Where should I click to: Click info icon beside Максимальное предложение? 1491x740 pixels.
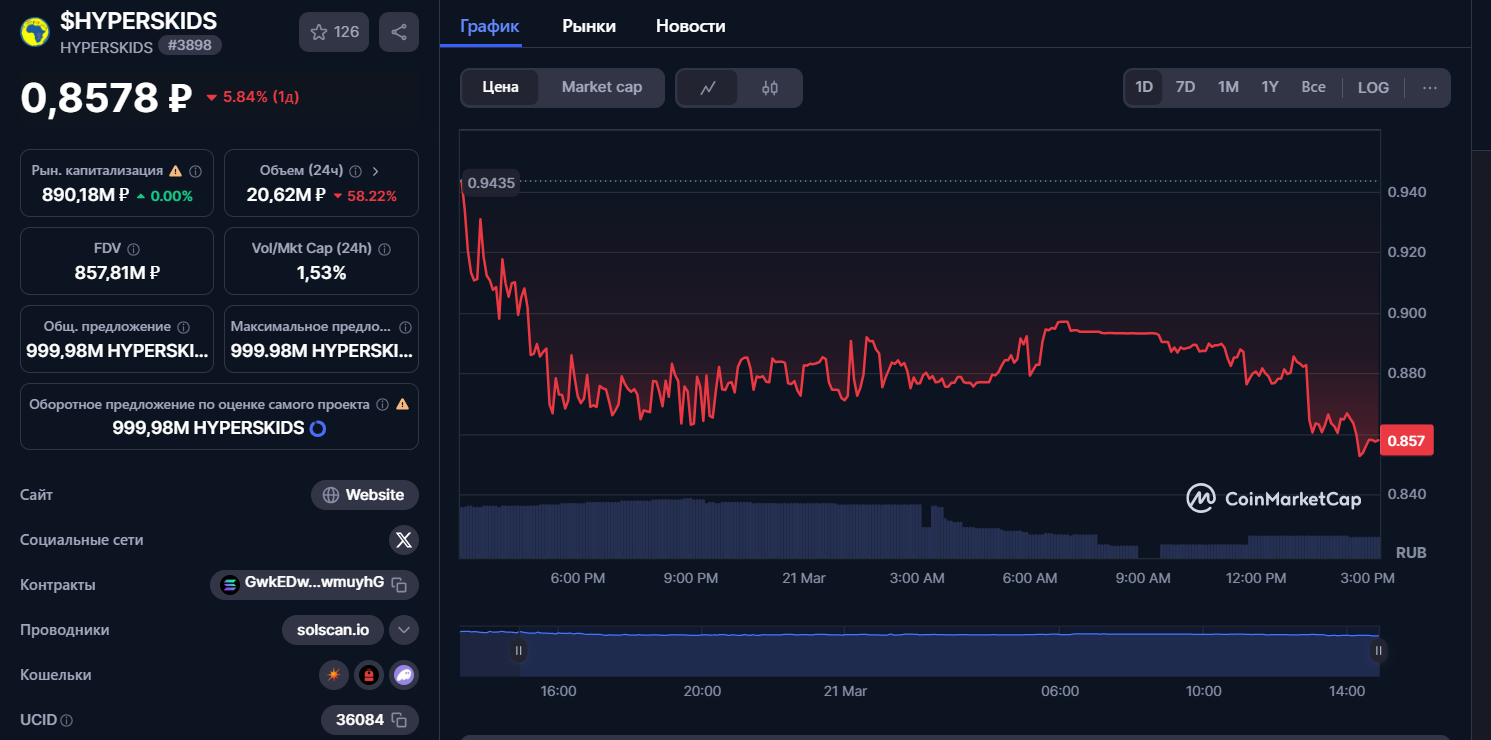pos(405,327)
